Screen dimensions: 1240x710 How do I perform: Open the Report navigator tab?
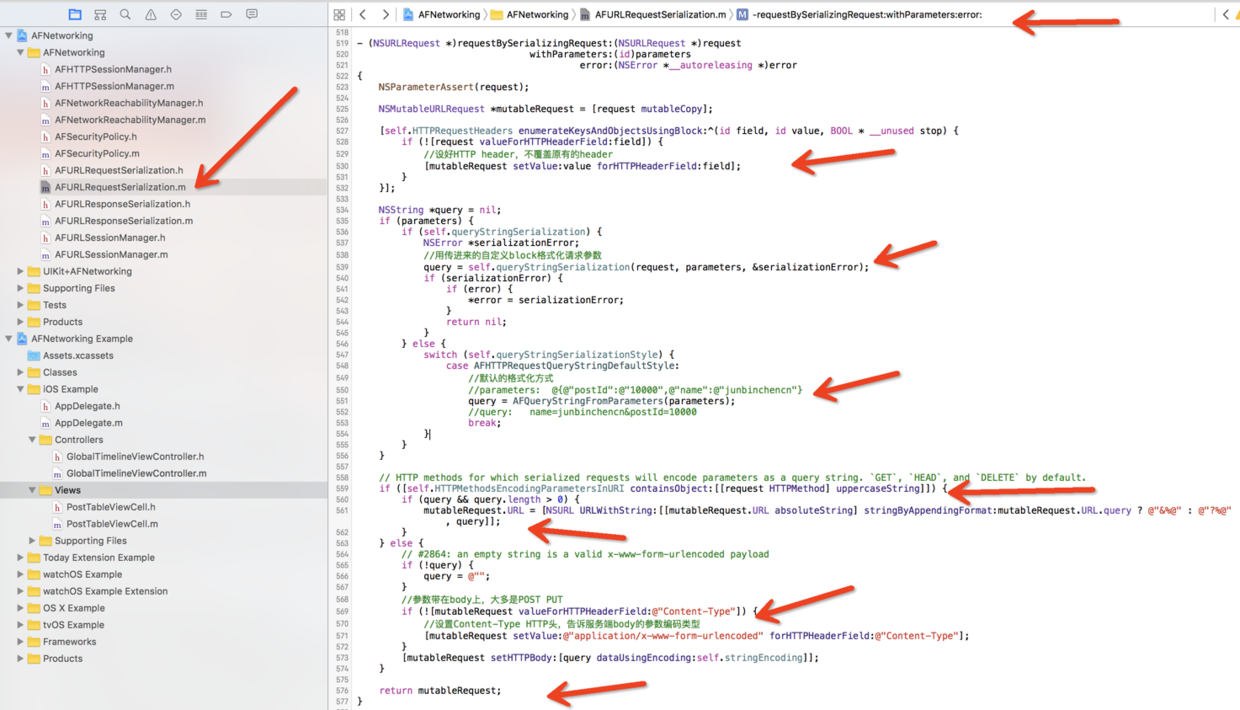[251, 15]
